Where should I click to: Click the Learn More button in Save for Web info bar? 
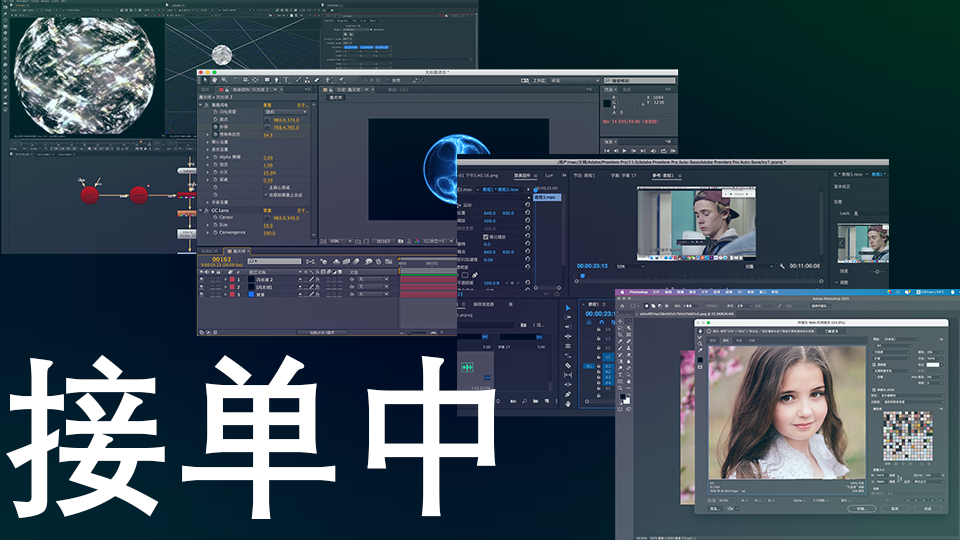tap(831, 331)
